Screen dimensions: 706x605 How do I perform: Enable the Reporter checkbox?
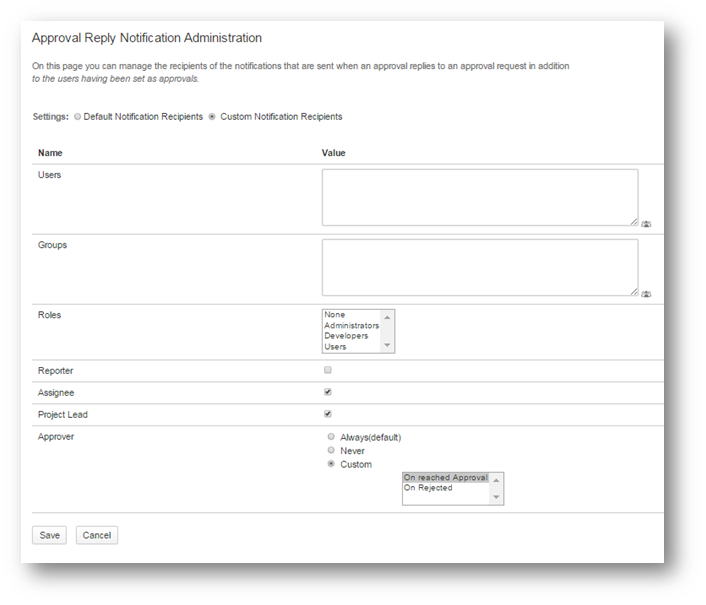click(327, 370)
